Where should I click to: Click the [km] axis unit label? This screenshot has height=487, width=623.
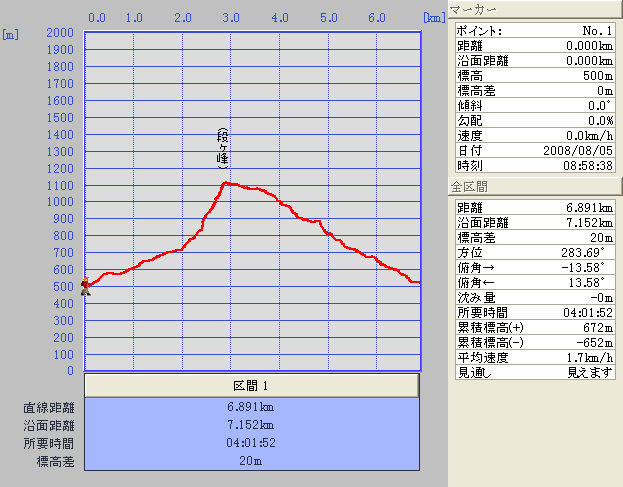[x=434, y=18]
